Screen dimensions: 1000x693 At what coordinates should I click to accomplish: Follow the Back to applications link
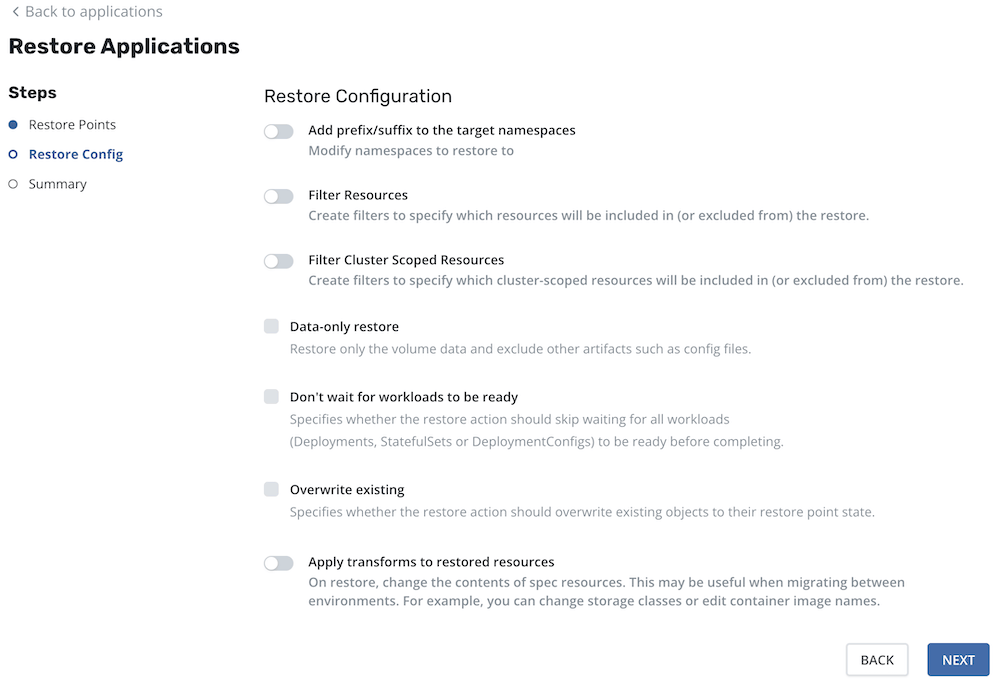click(94, 11)
